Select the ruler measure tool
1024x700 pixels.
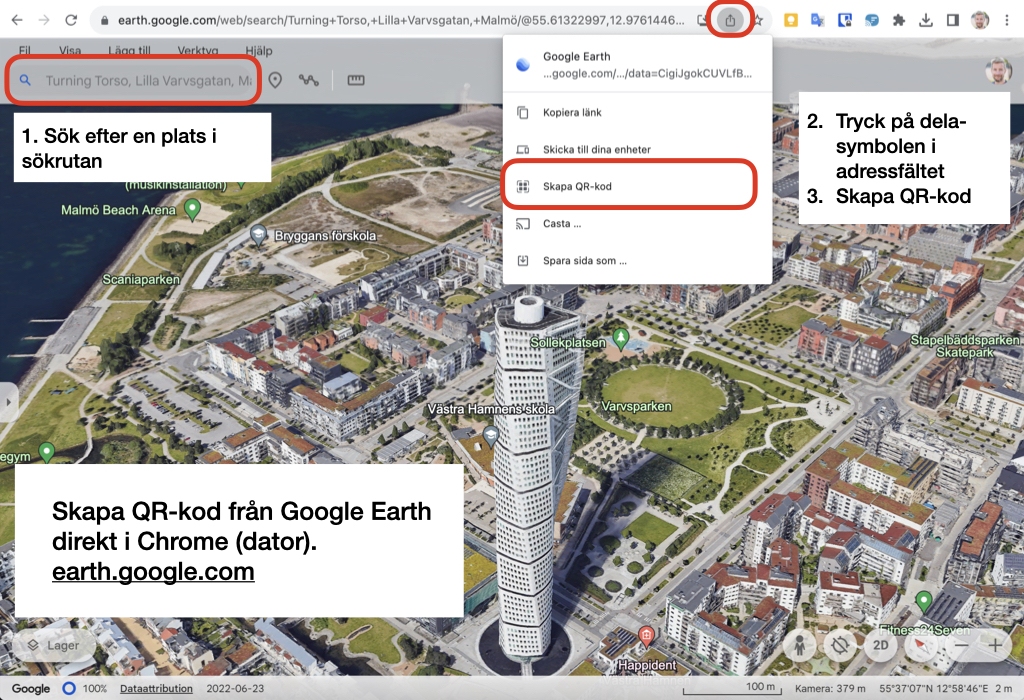356,80
